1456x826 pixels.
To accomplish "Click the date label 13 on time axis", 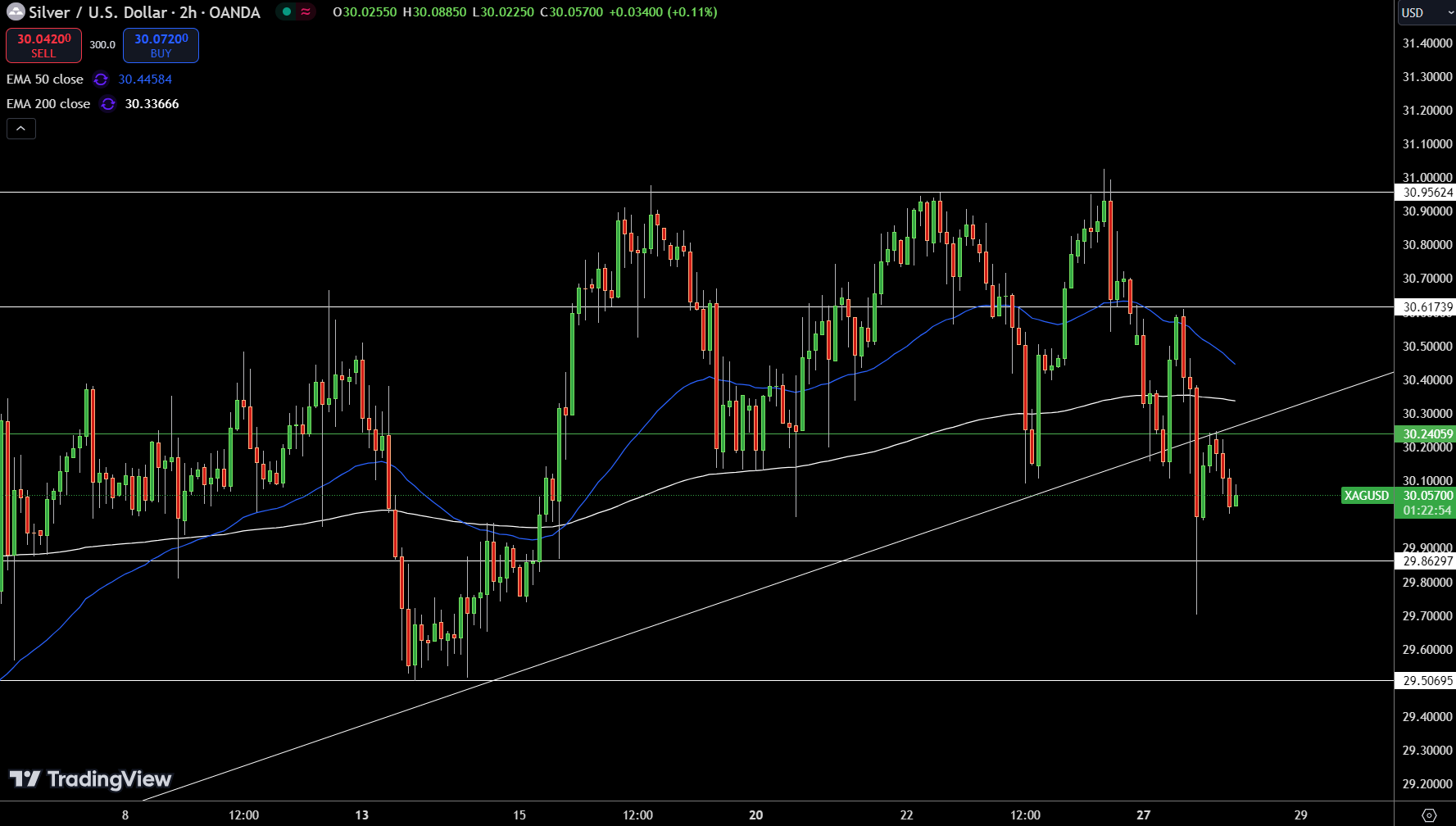I will 362,815.
